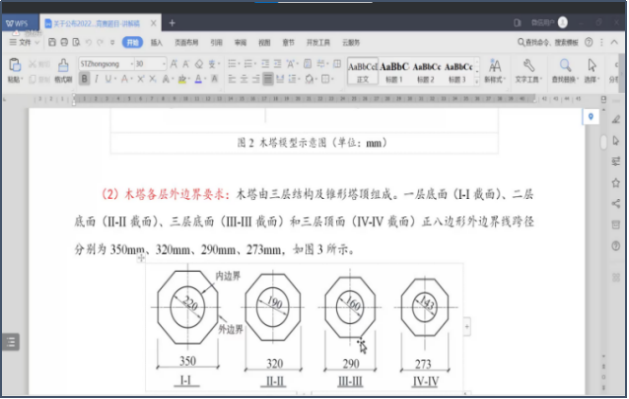Decrease paragraph indent
This screenshot has width=629, height=399.
(266, 64)
